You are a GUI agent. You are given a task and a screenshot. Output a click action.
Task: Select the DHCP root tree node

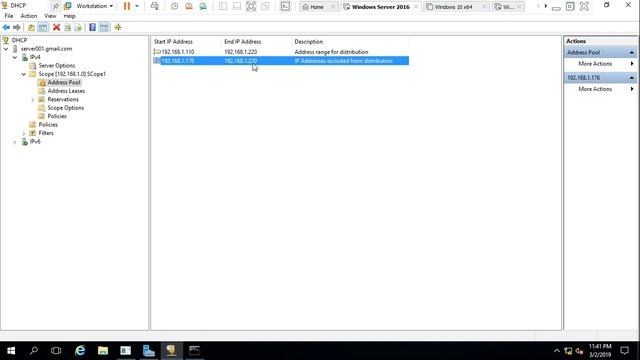tap(19, 40)
